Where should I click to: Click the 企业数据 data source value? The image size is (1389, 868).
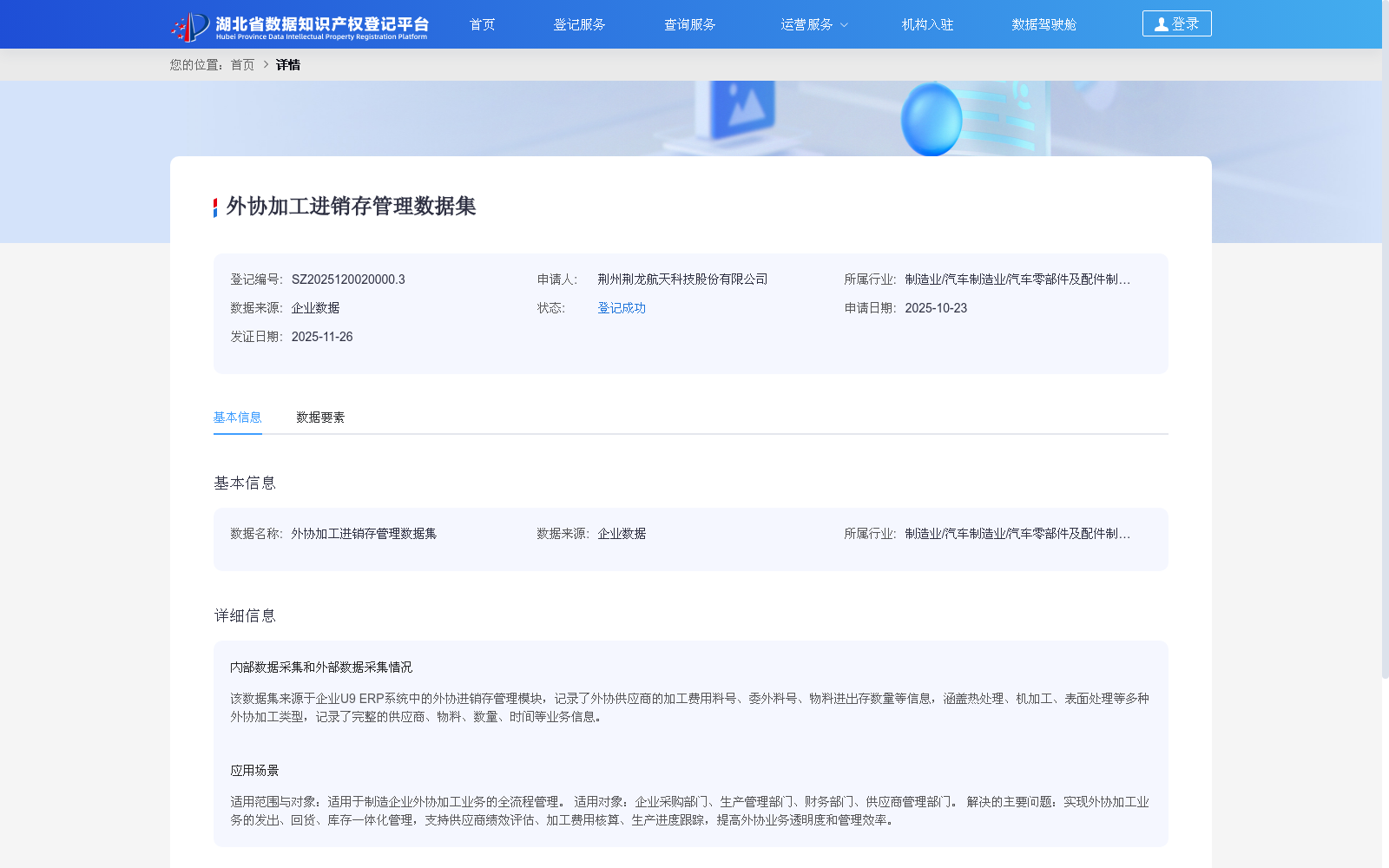[x=316, y=307]
